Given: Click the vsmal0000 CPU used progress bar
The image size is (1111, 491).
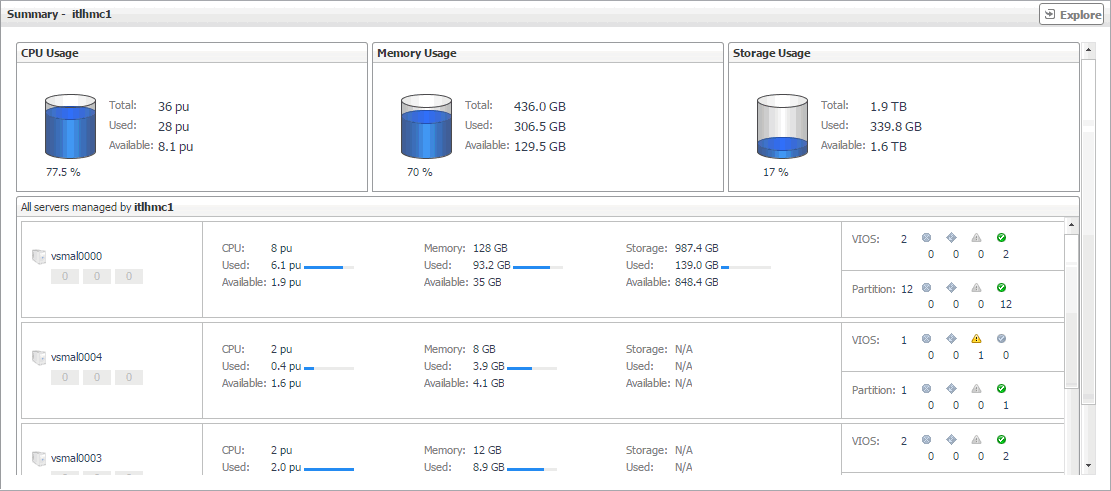Looking at the screenshot, I should 328,267.
